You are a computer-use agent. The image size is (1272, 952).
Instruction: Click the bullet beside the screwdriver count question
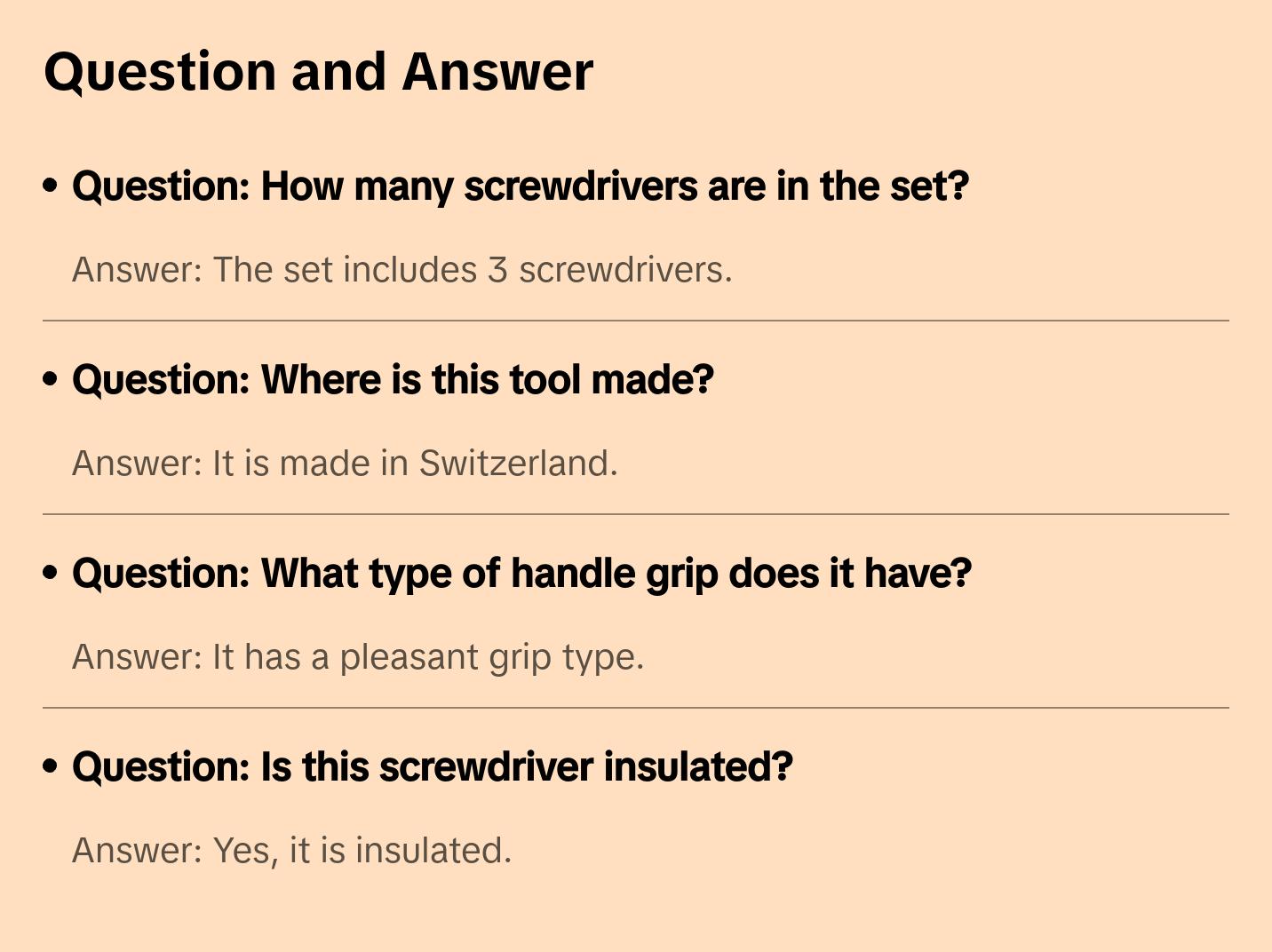click(51, 186)
